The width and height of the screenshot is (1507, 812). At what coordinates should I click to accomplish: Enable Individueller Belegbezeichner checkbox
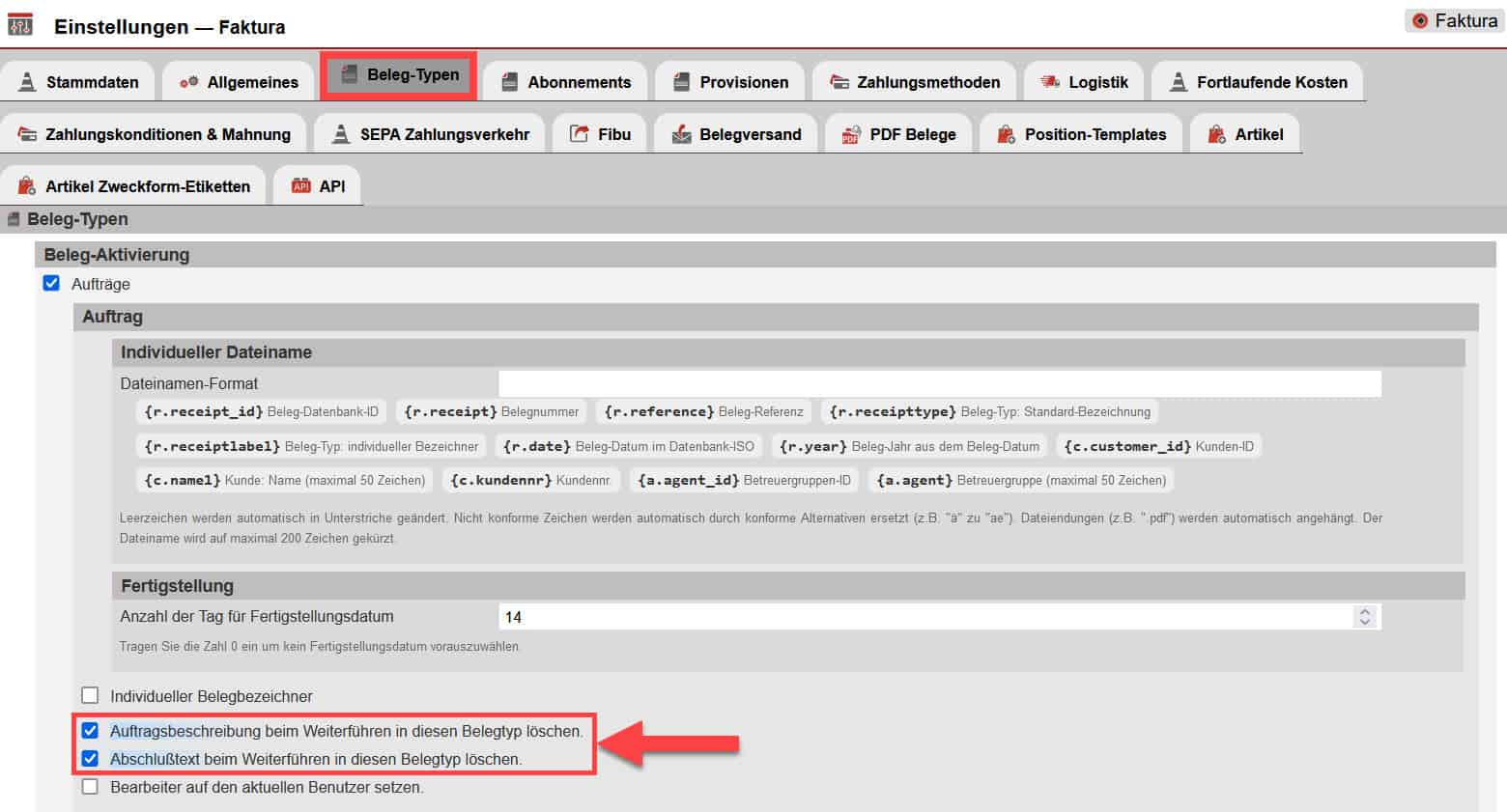tap(90, 695)
